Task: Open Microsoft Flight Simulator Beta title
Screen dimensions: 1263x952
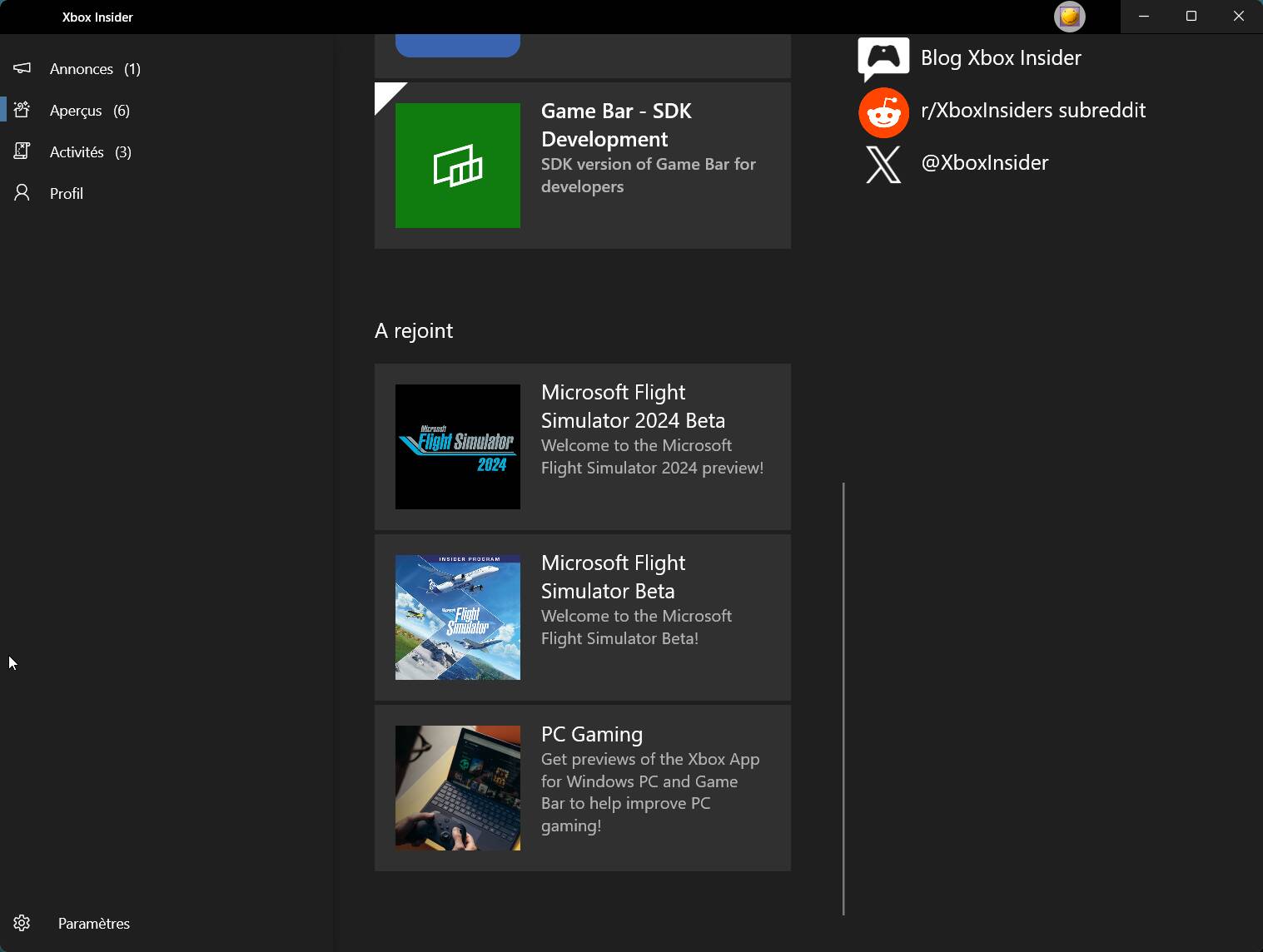Action: 613,577
